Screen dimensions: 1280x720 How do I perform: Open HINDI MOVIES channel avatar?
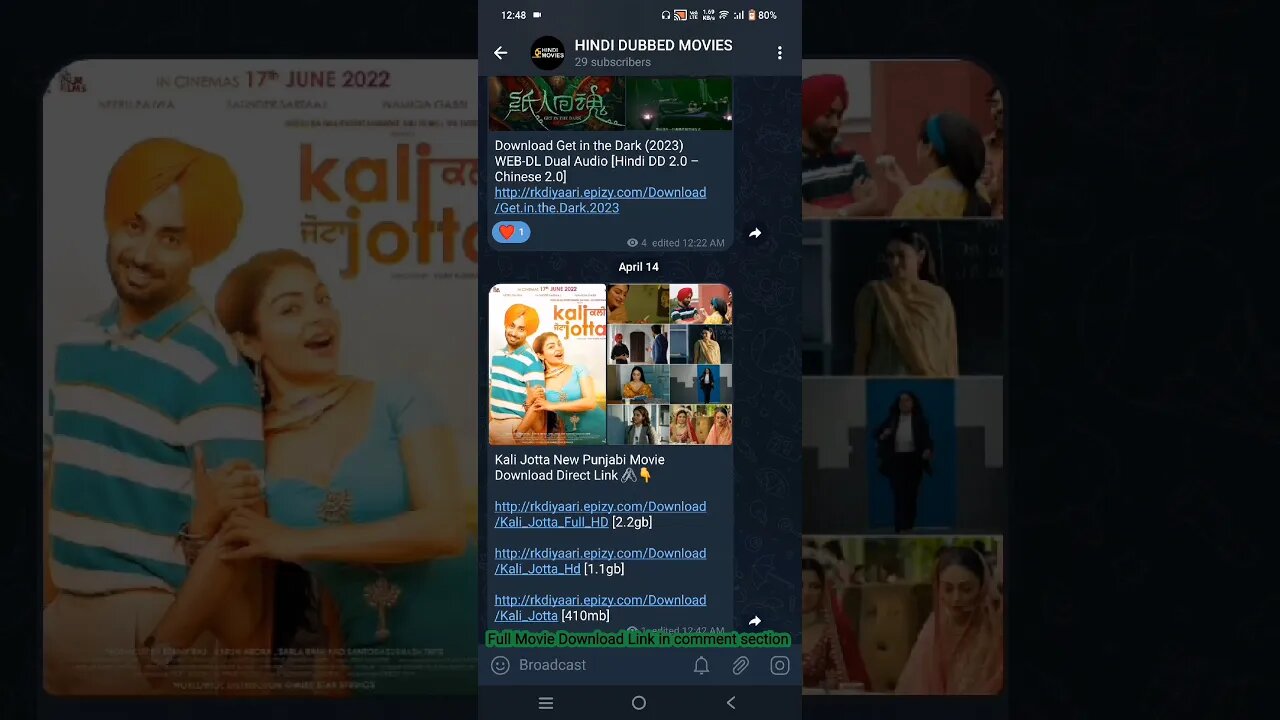click(547, 53)
